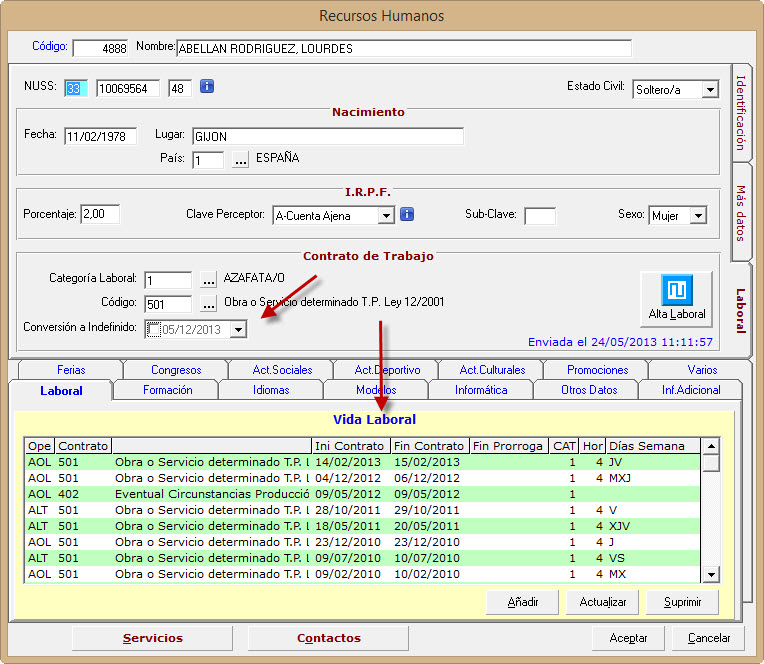Open the Promociones tab
Image resolution: width=764 pixels, height=664 pixels.
[x=597, y=370]
